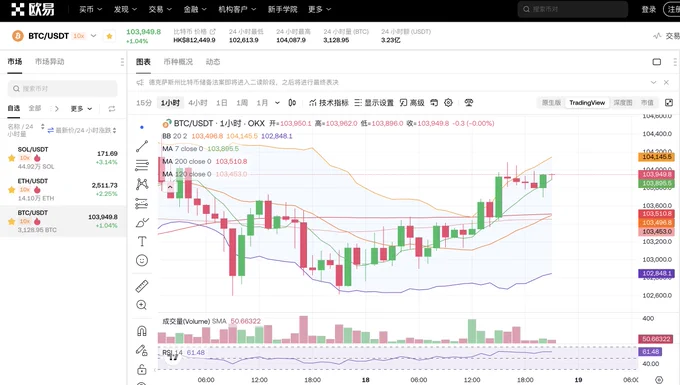This screenshot has height=385, width=680.
Task: Select the 全部 filter
Action: (35, 108)
